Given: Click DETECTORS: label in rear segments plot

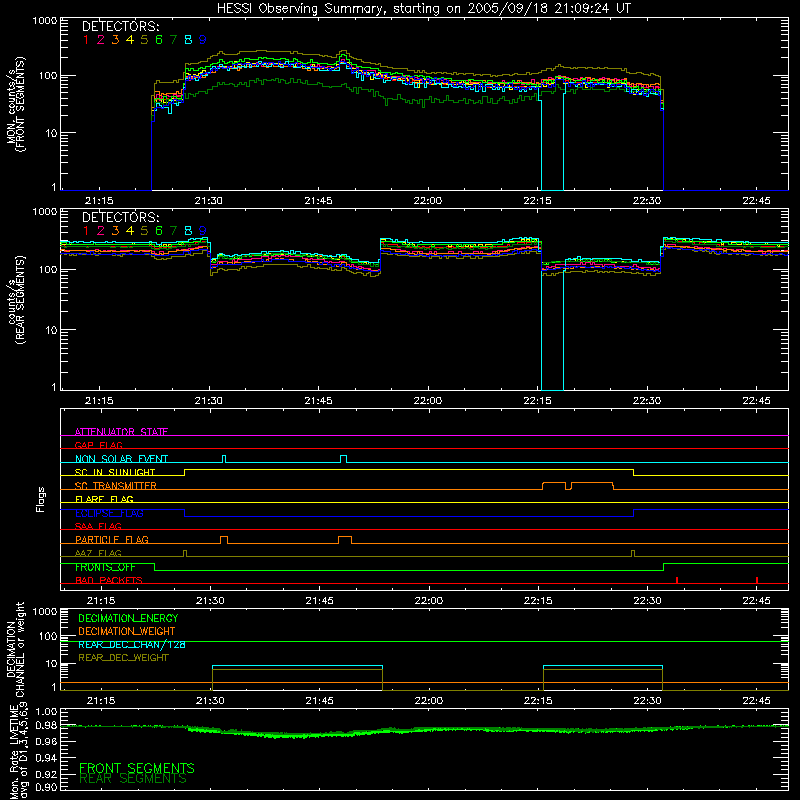Looking at the screenshot, I should click(x=120, y=217).
